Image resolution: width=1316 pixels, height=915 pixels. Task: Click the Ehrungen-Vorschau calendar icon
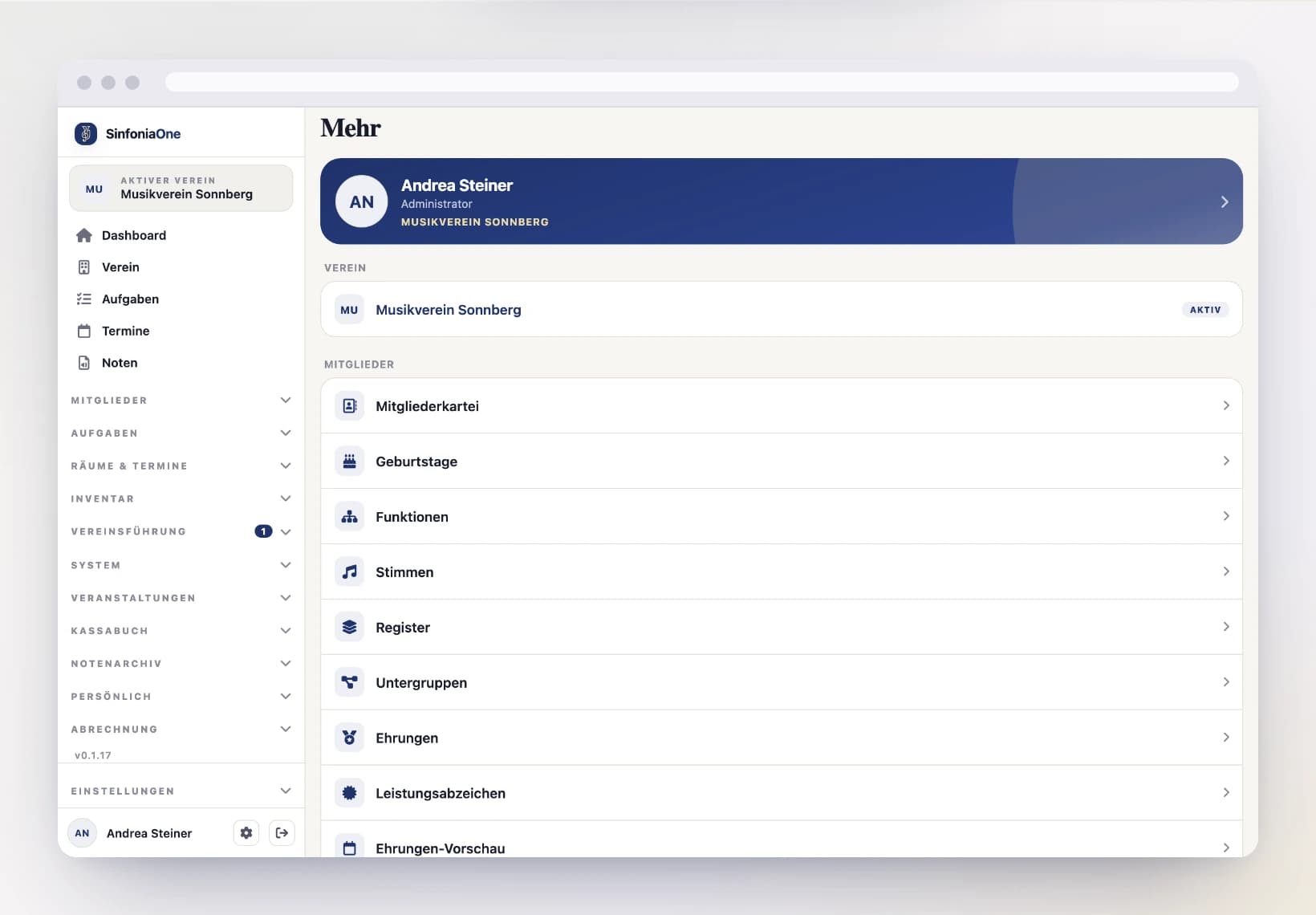tap(350, 848)
